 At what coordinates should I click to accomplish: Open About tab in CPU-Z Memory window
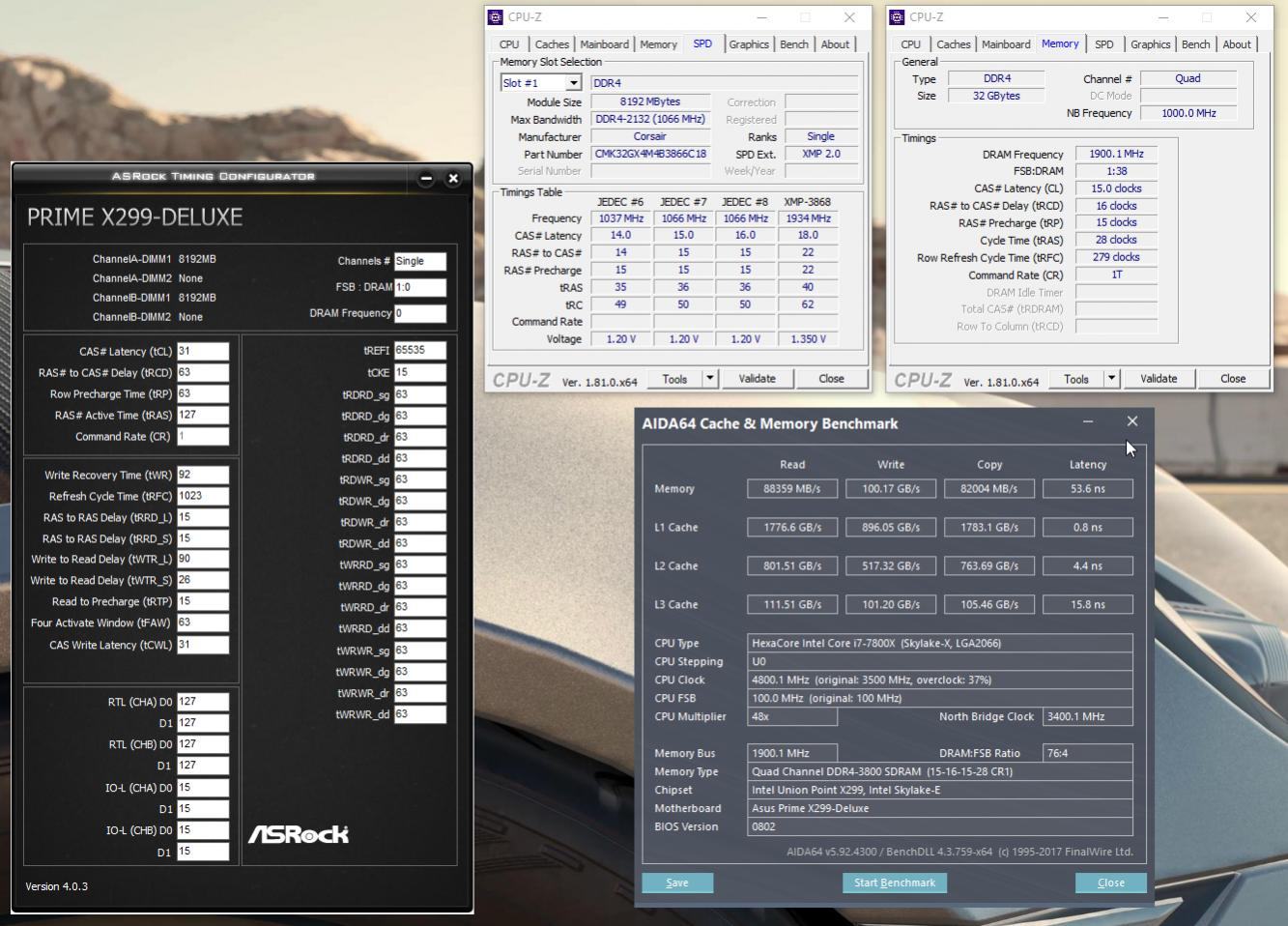1237,44
